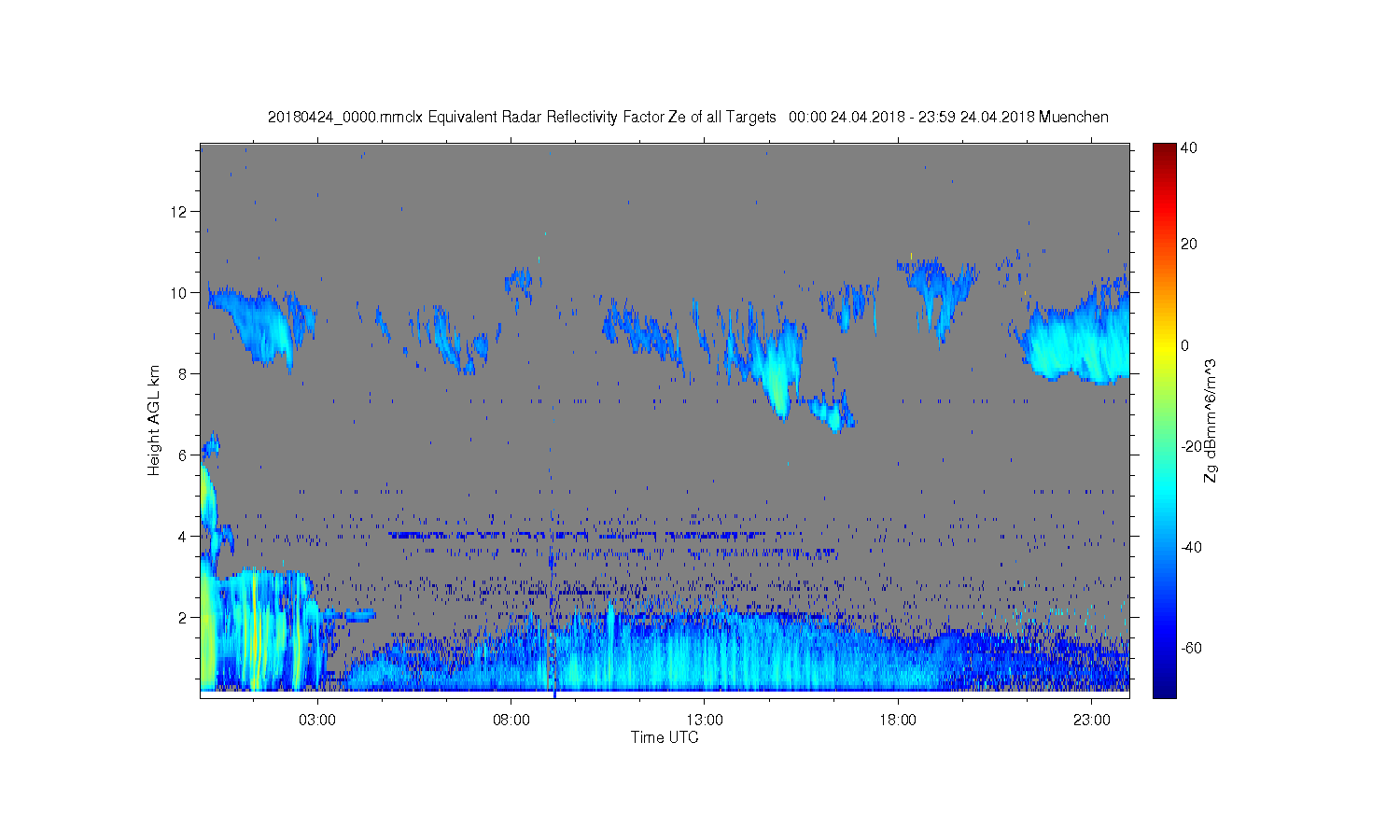Click the "Time UTC" axis label
This screenshot has height=840, width=1400.
tap(665, 737)
